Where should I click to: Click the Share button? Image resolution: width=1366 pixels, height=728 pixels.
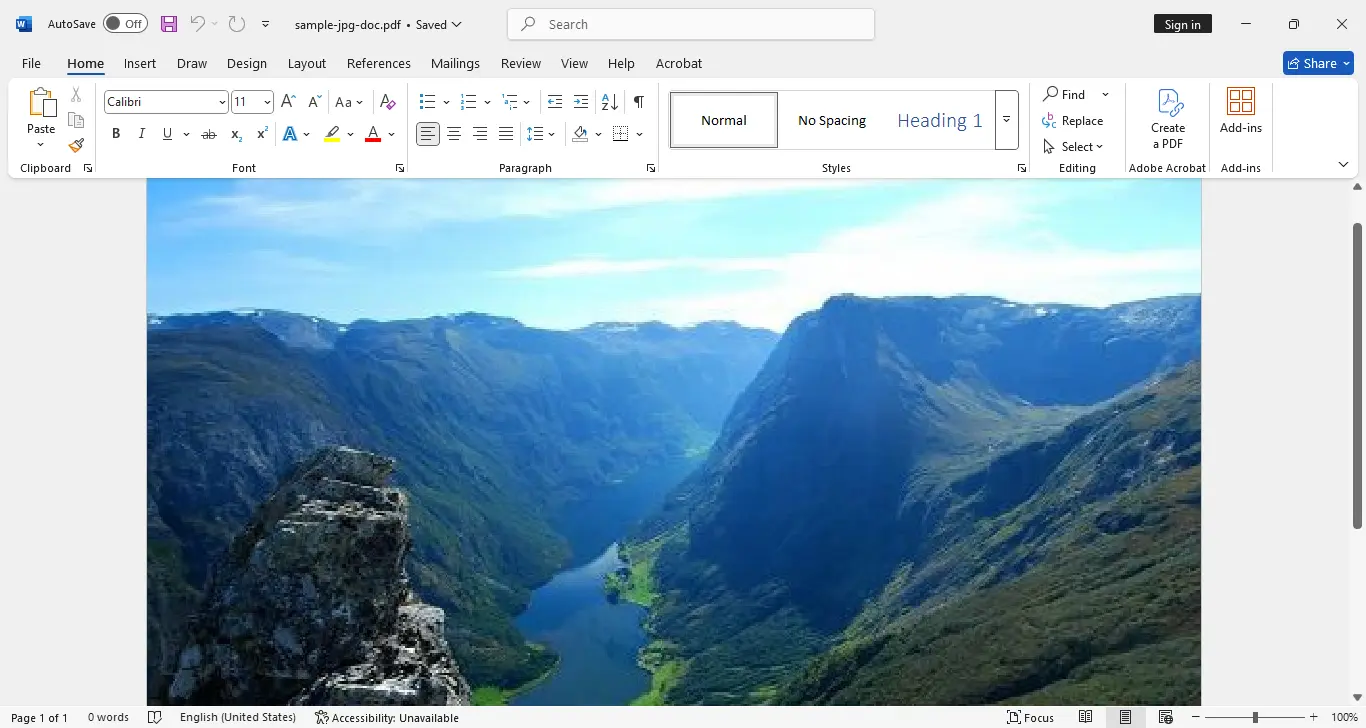point(1318,63)
